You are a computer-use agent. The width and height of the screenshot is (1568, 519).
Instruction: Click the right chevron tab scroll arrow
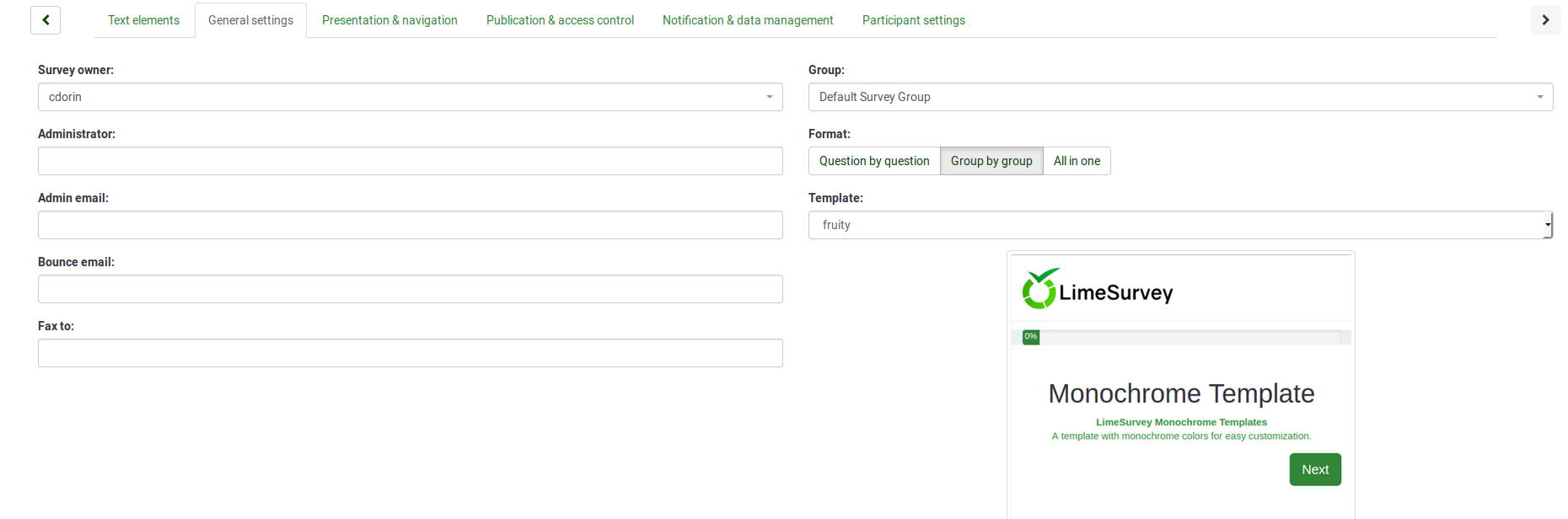[1545, 20]
